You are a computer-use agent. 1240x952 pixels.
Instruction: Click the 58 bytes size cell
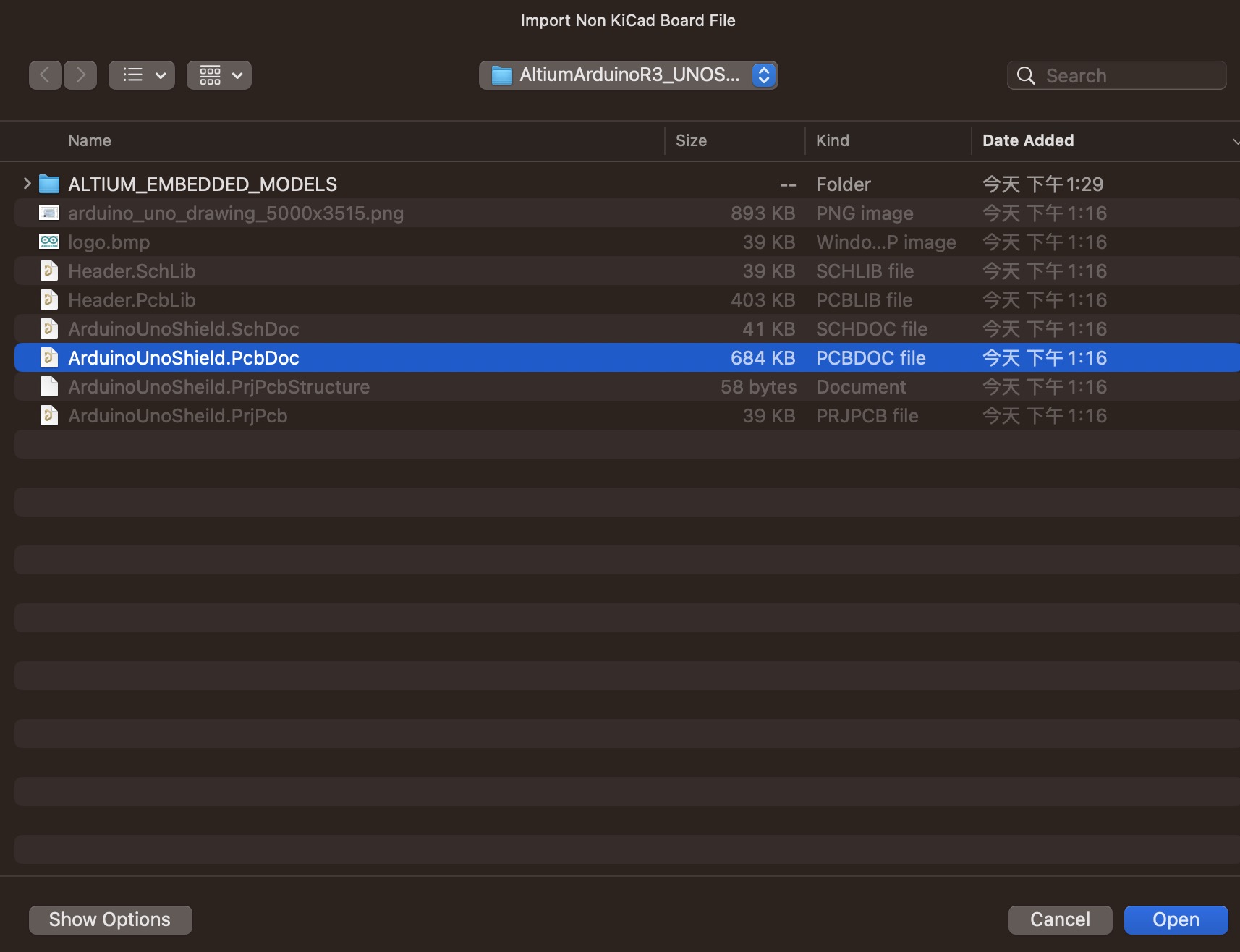click(759, 387)
